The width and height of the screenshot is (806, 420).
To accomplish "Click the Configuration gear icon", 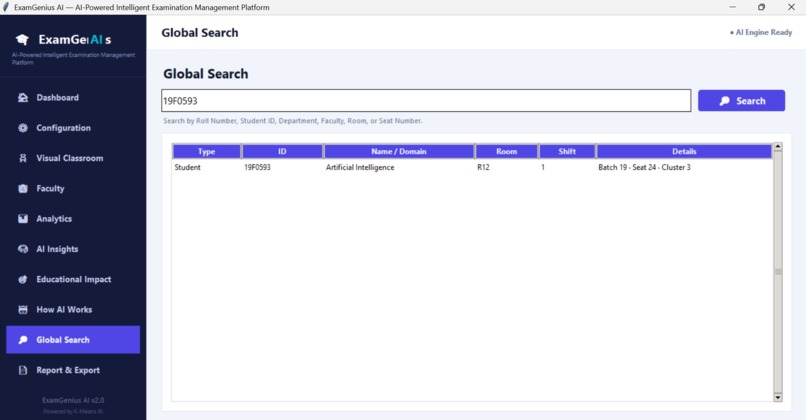I will (x=23, y=128).
